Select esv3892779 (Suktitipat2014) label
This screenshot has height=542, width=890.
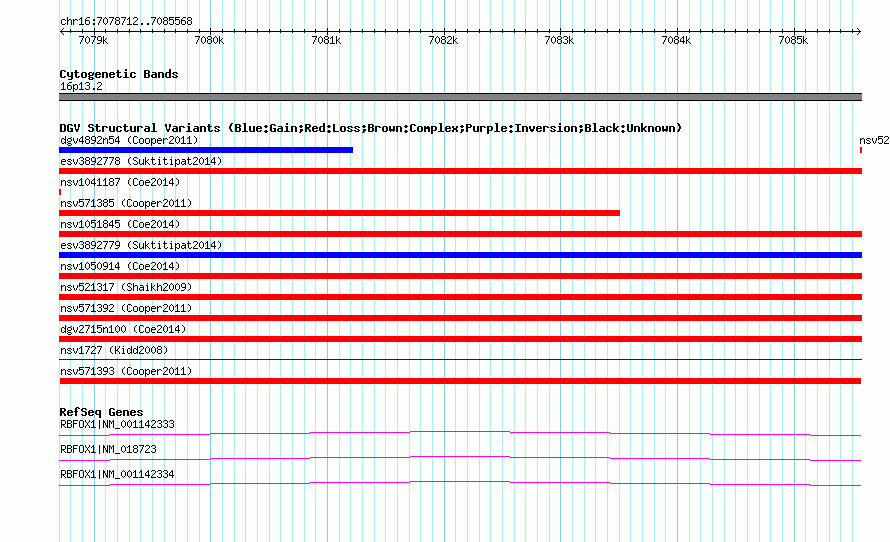pos(141,245)
